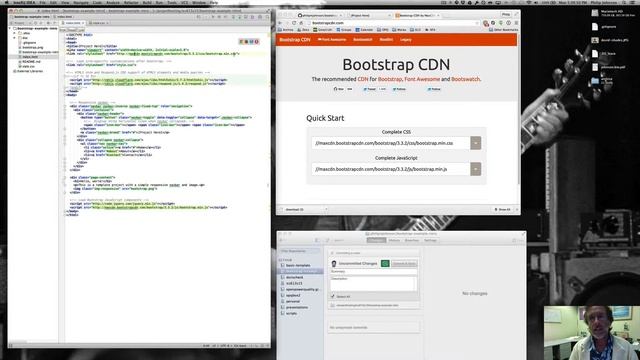640x360 pixels.
Task: Expand External Libraries in project tree
Action: pos(28,71)
